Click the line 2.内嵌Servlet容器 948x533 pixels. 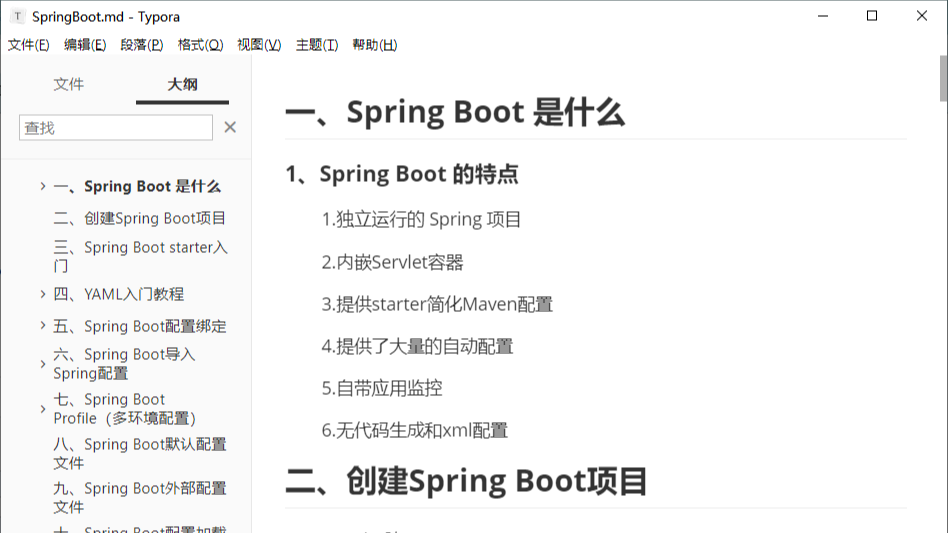click(x=392, y=262)
